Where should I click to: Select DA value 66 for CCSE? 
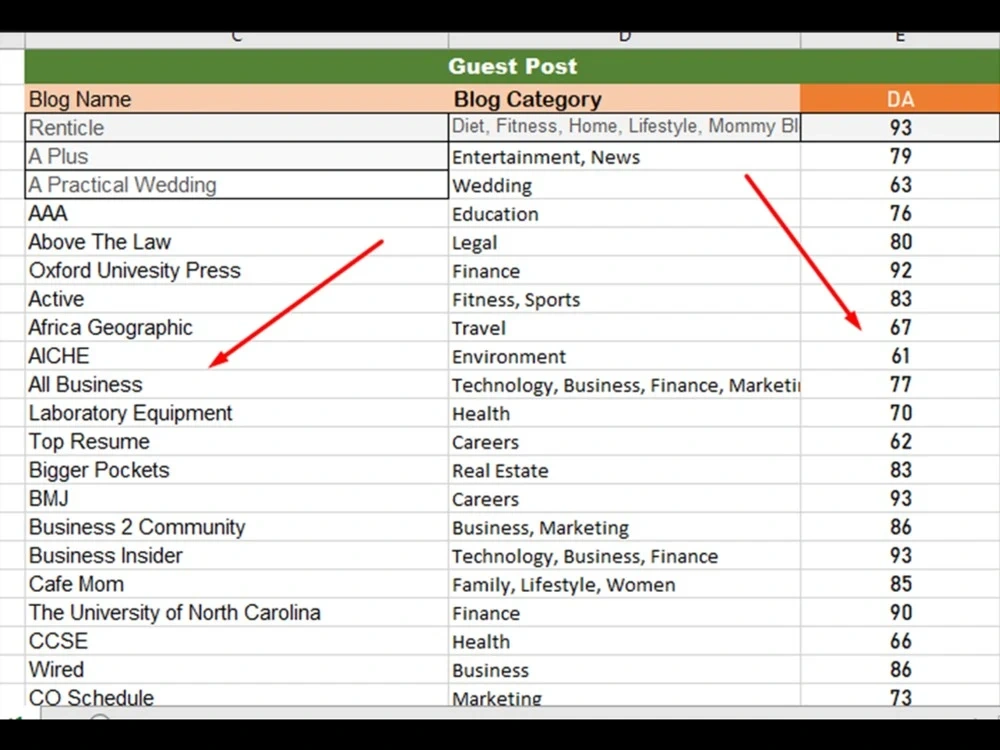point(900,641)
